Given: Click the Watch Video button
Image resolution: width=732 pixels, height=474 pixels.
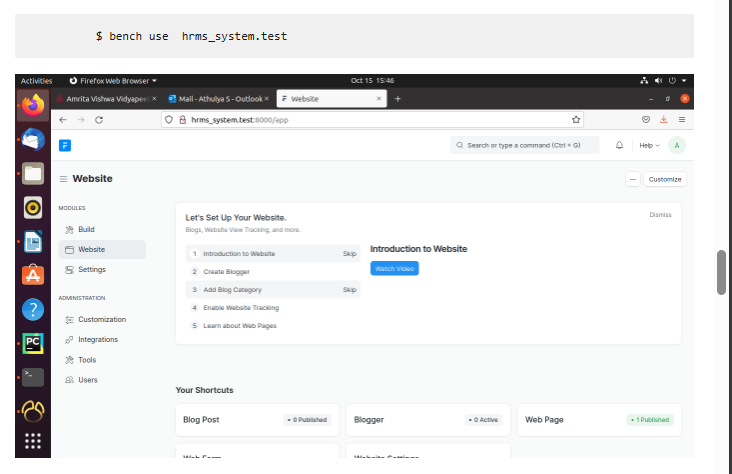Looking at the screenshot, I should tap(394, 268).
